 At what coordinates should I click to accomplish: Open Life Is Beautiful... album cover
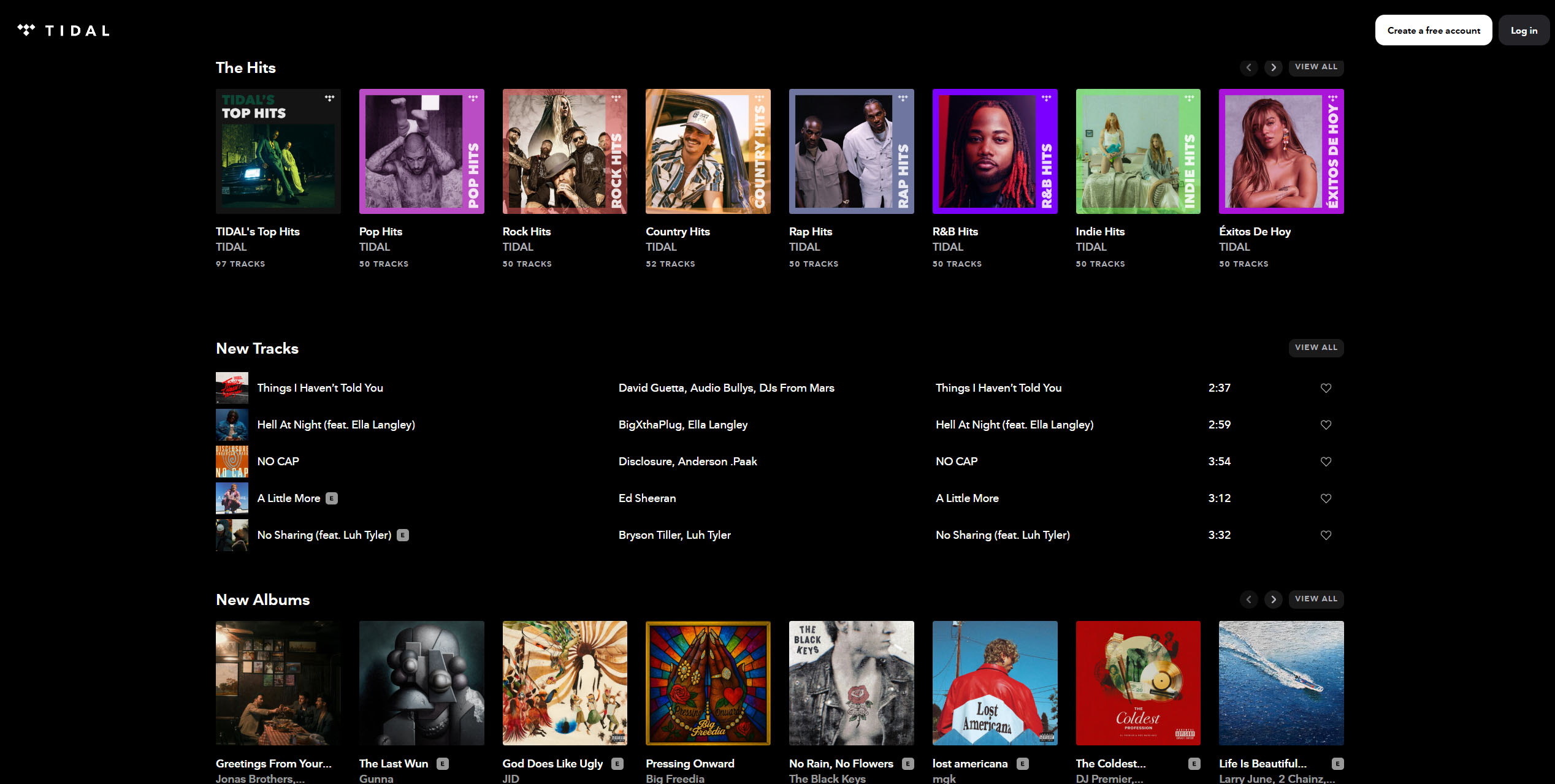(1282, 683)
